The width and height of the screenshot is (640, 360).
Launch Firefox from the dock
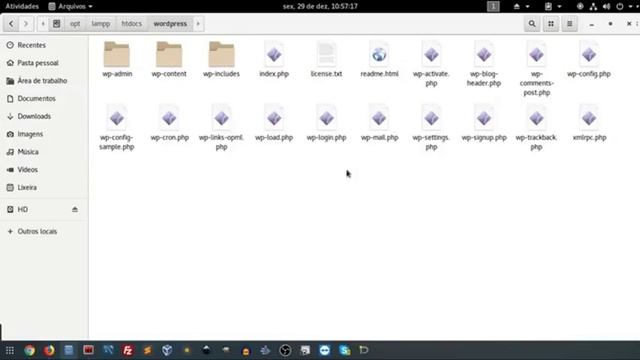49,350
